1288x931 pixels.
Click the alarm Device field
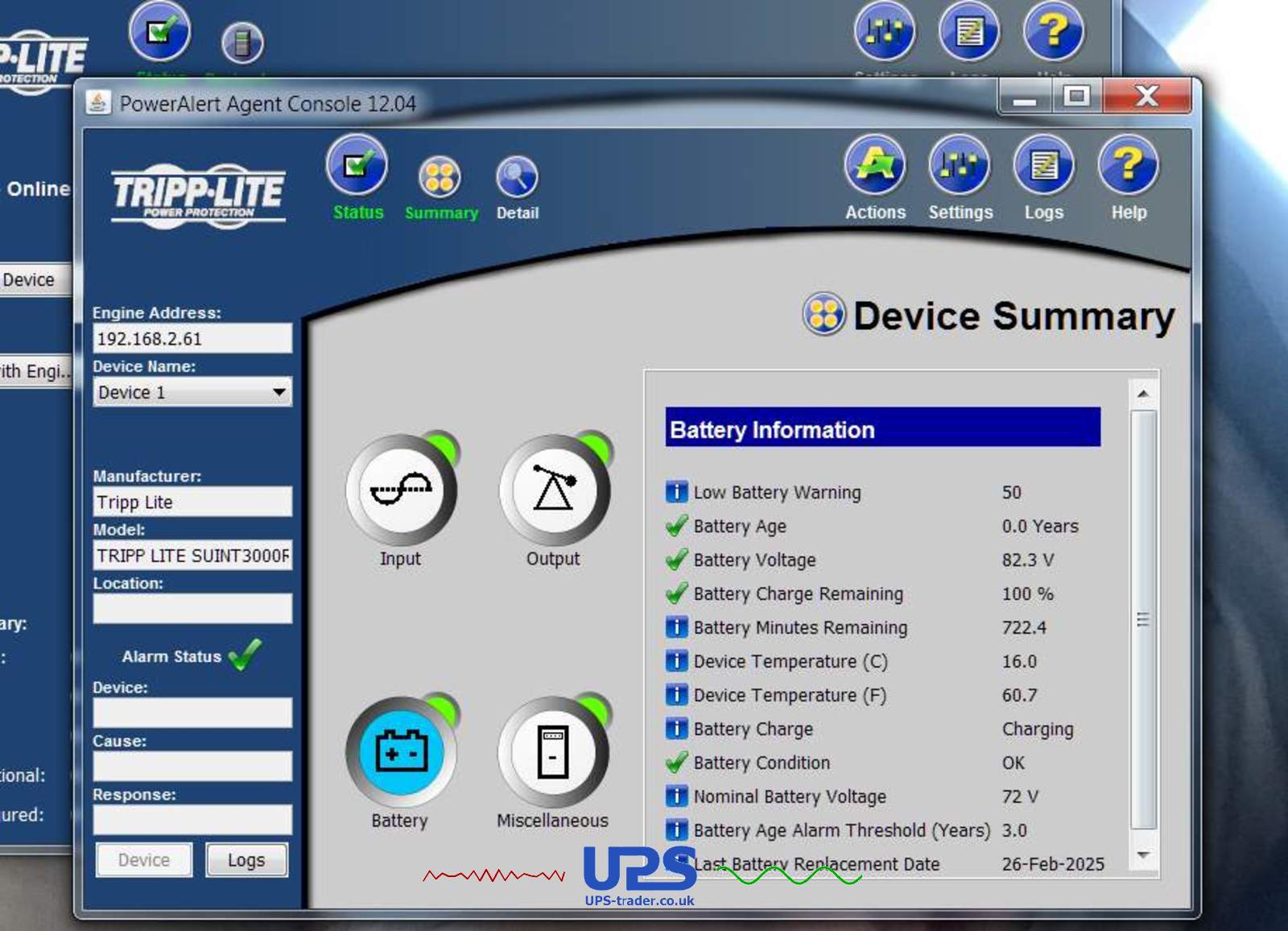pos(192,713)
